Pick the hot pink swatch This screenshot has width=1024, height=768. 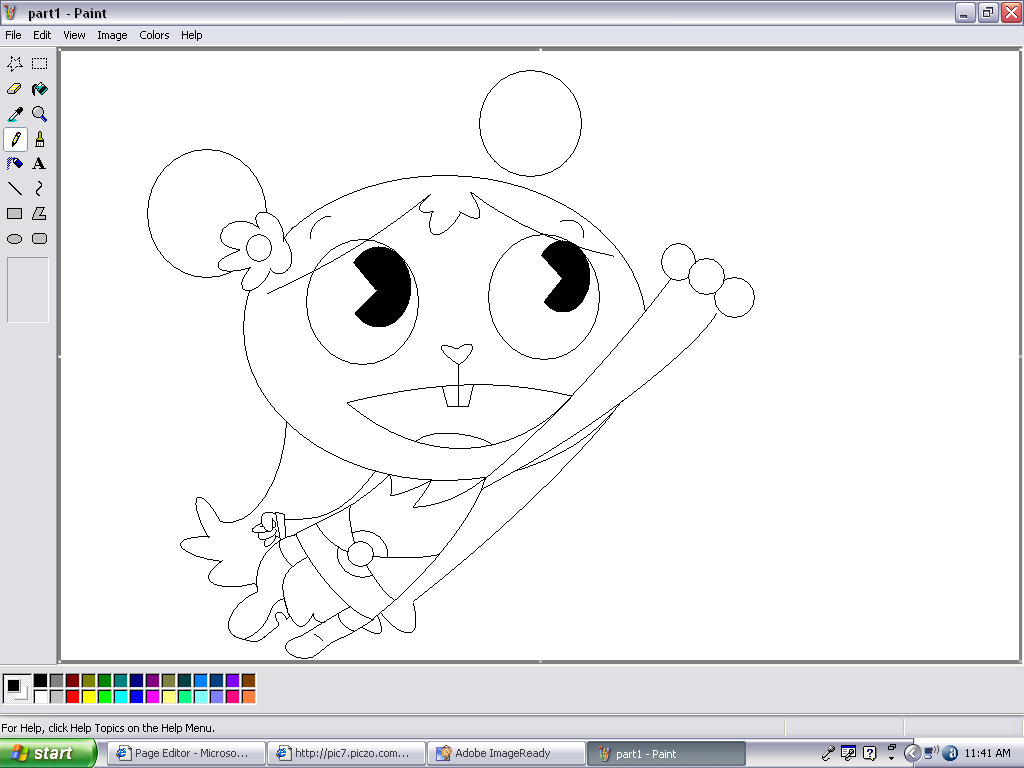232,697
